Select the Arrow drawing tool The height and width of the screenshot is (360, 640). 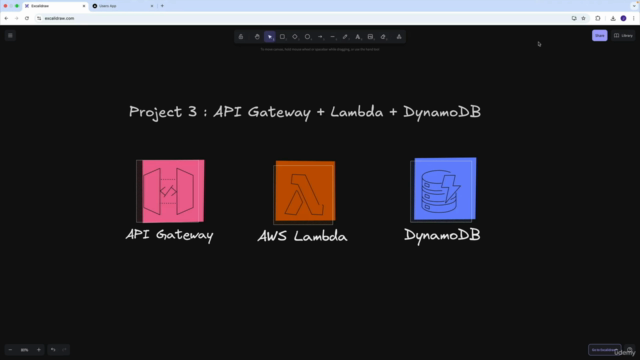point(320,37)
